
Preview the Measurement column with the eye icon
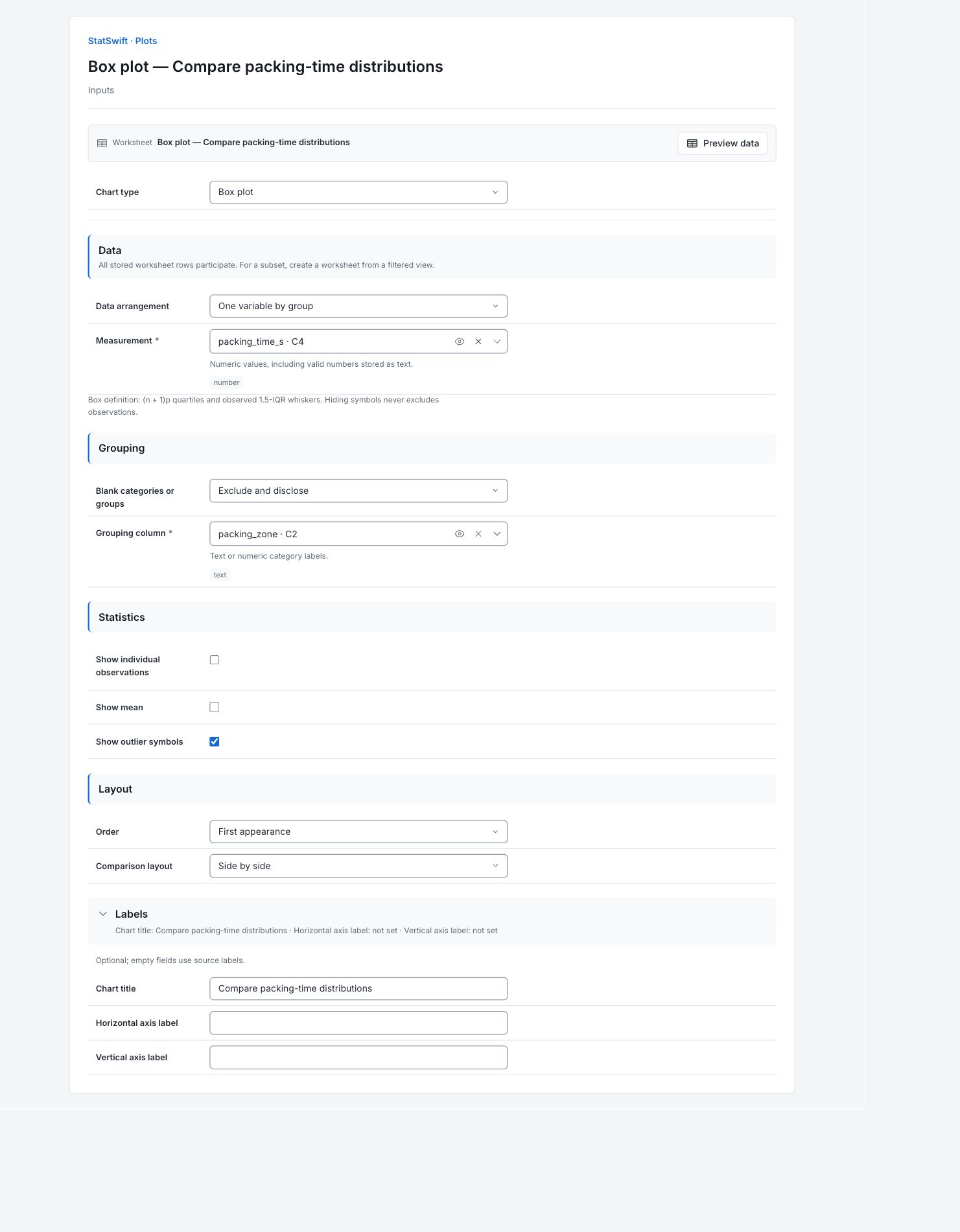coord(460,342)
